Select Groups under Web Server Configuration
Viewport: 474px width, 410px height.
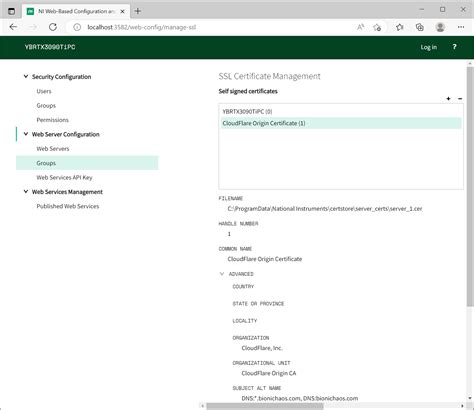pyautogui.click(x=87, y=163)
